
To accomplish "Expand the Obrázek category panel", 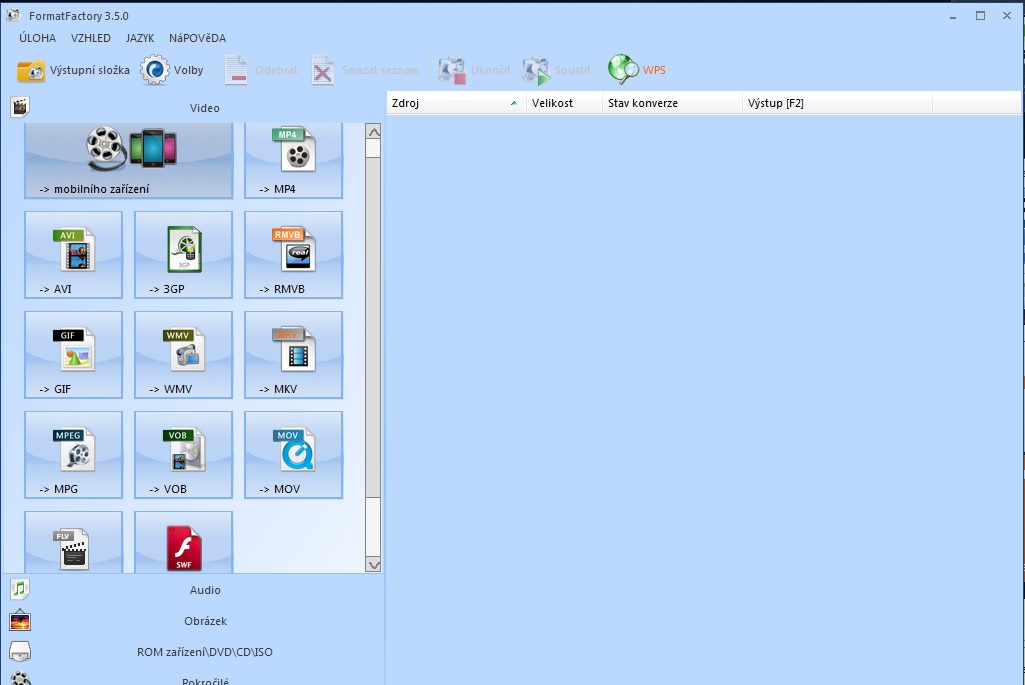I will (x=205, y=621).
